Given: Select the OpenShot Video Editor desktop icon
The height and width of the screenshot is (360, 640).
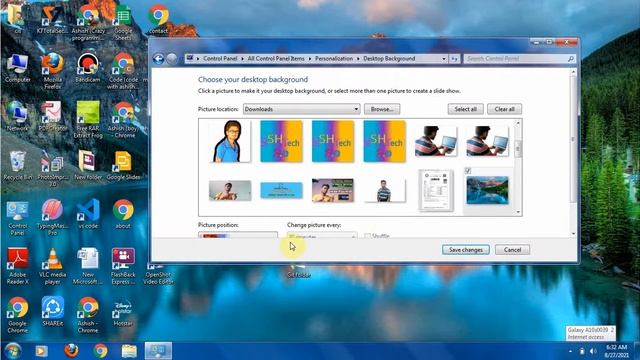Looking at the screenshot, I should (x=158, y=274).
